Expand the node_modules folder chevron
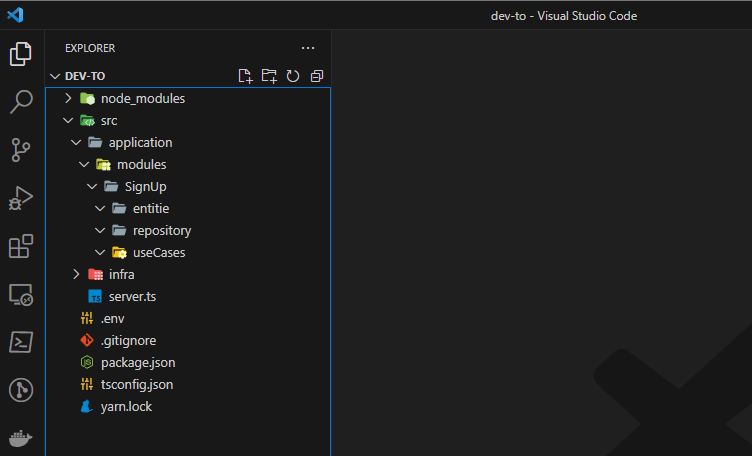The height and width of the screenshot is (456, 752). (68, 98)
